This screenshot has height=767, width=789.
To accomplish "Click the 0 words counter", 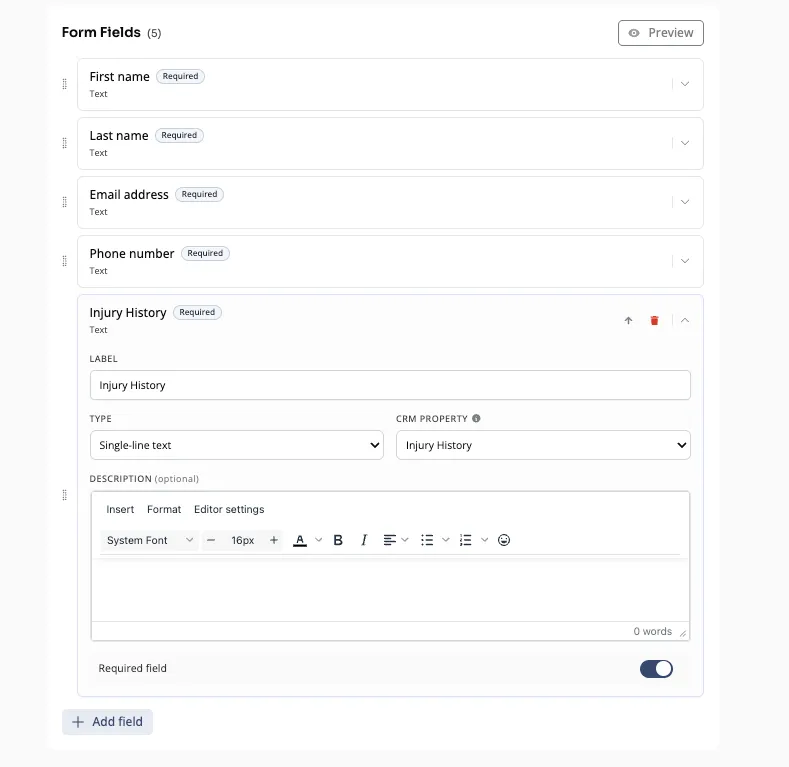I will [652, 631].
